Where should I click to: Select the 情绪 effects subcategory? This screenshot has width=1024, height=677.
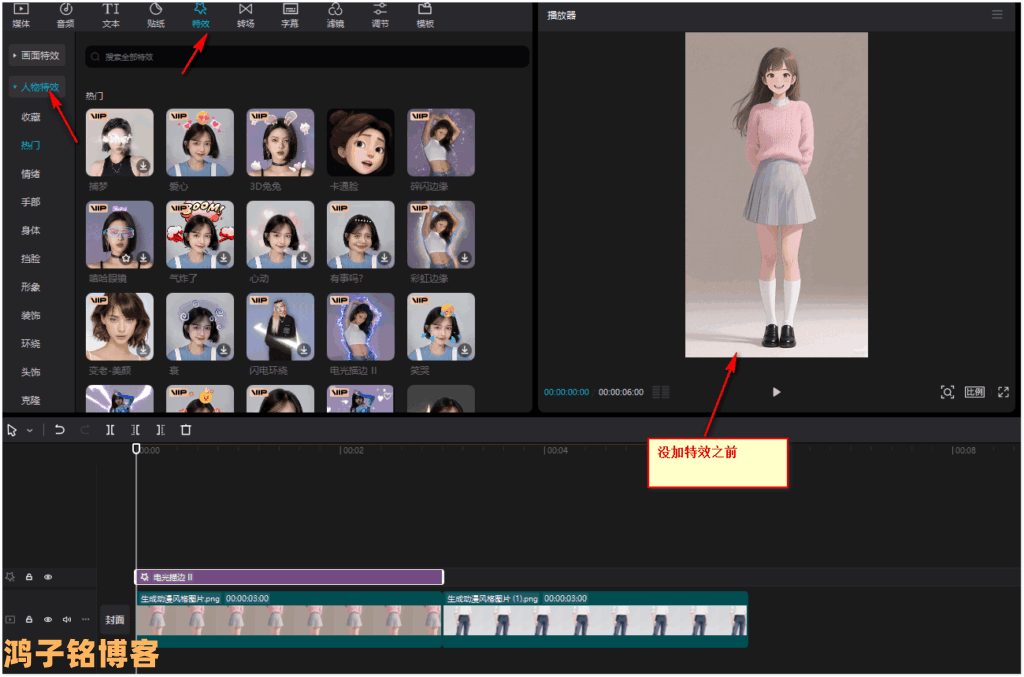point(31,174)
